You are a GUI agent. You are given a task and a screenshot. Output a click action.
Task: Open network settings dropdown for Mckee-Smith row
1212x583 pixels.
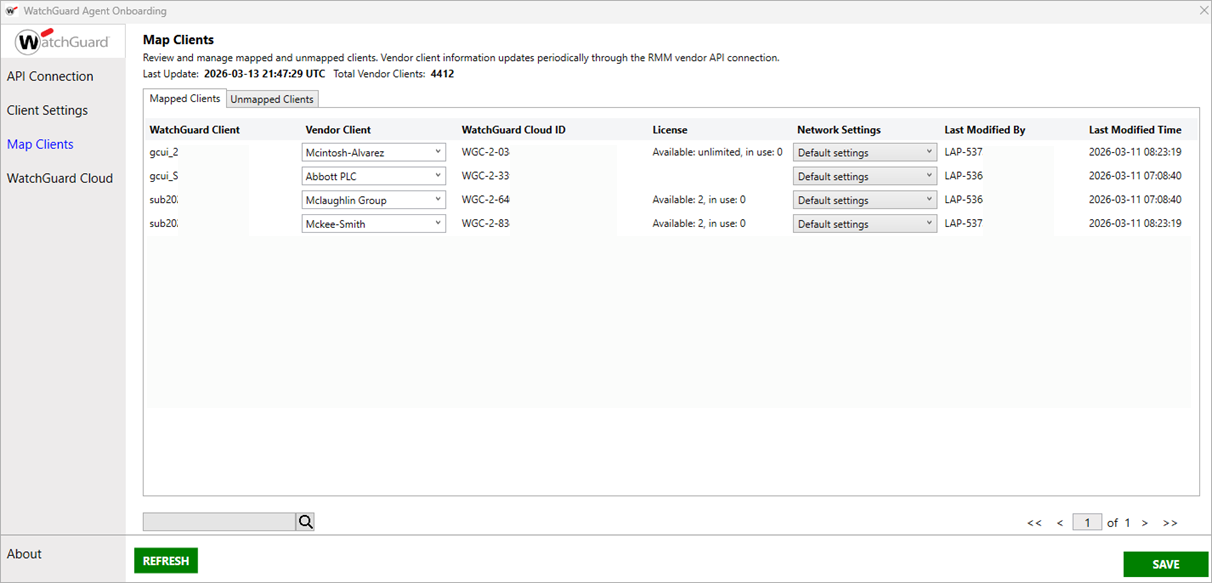point(865,224)
